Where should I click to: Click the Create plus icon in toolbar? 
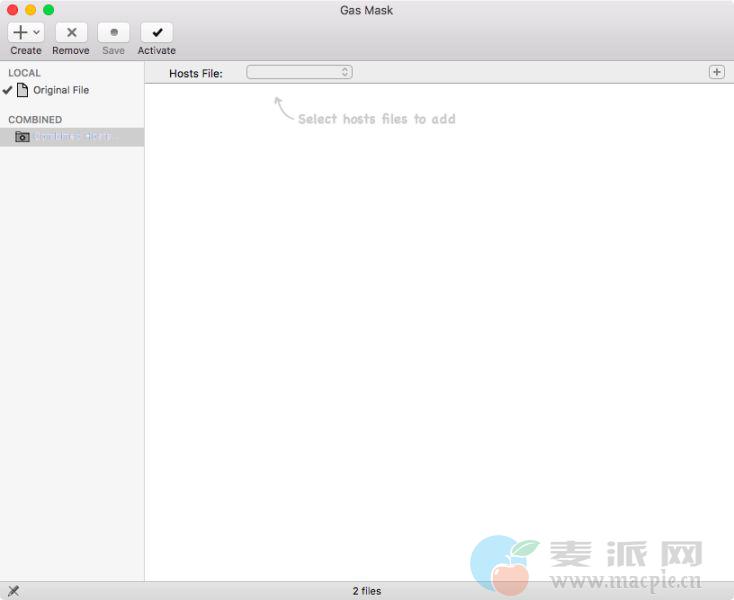[20, 32]
